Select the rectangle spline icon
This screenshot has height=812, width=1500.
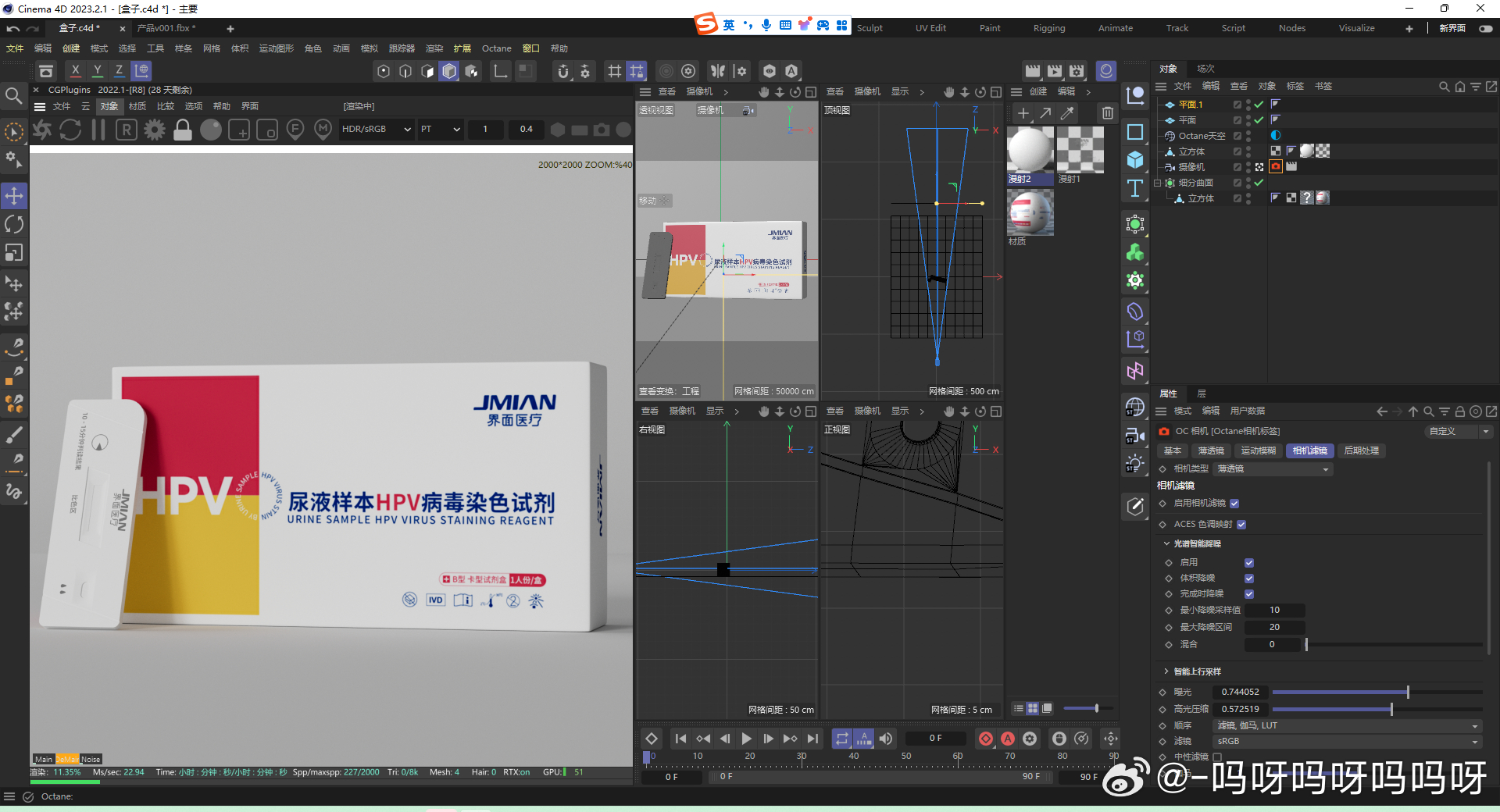click(1135, 132)
